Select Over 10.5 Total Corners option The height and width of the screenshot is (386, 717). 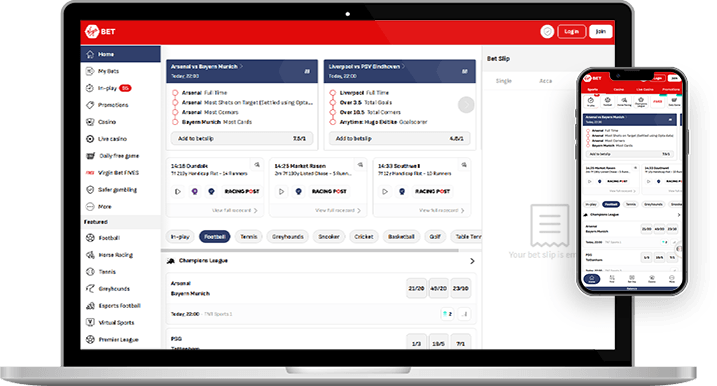tap(333, 112)
